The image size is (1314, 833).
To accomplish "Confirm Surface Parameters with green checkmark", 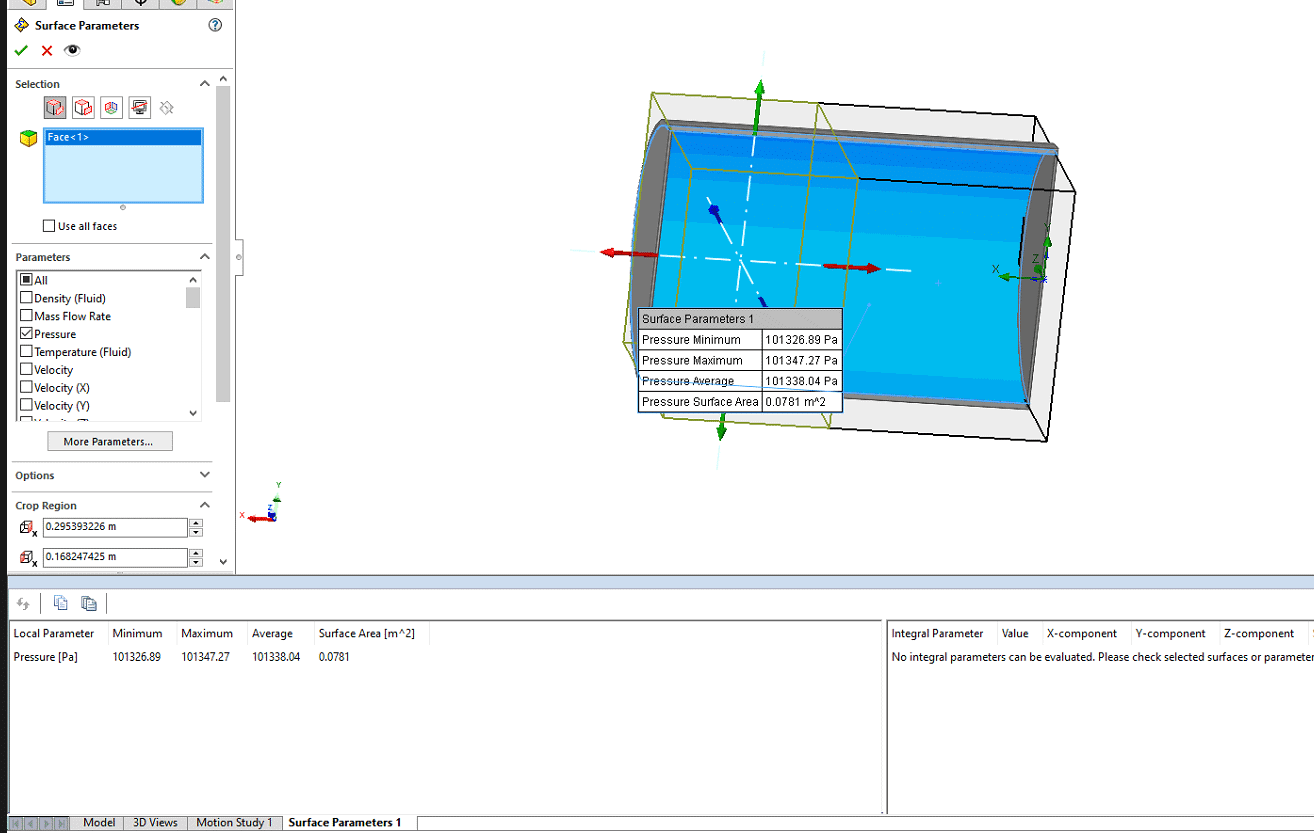I will 21,51.
